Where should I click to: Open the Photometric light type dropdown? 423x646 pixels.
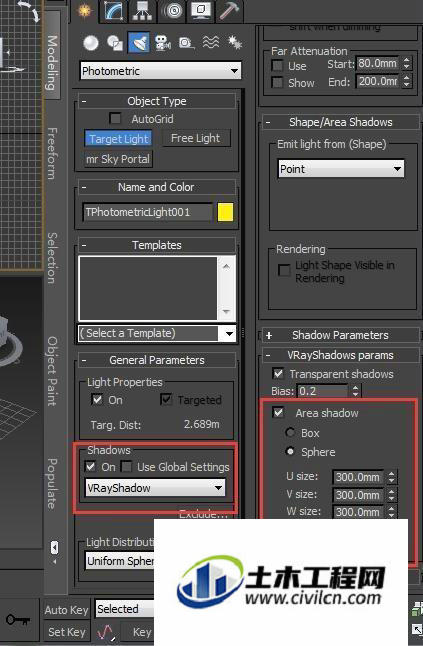click(160, 71)
